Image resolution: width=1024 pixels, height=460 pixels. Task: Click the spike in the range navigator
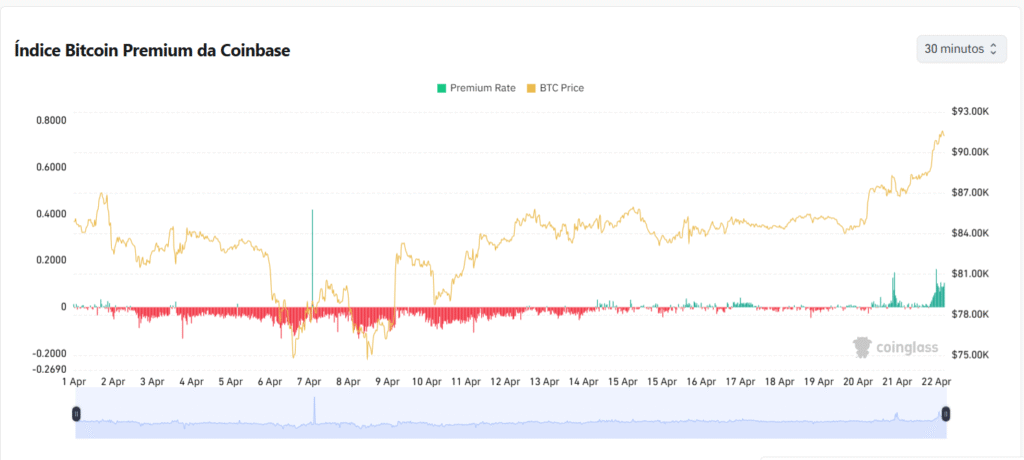[x=314, y=408]
